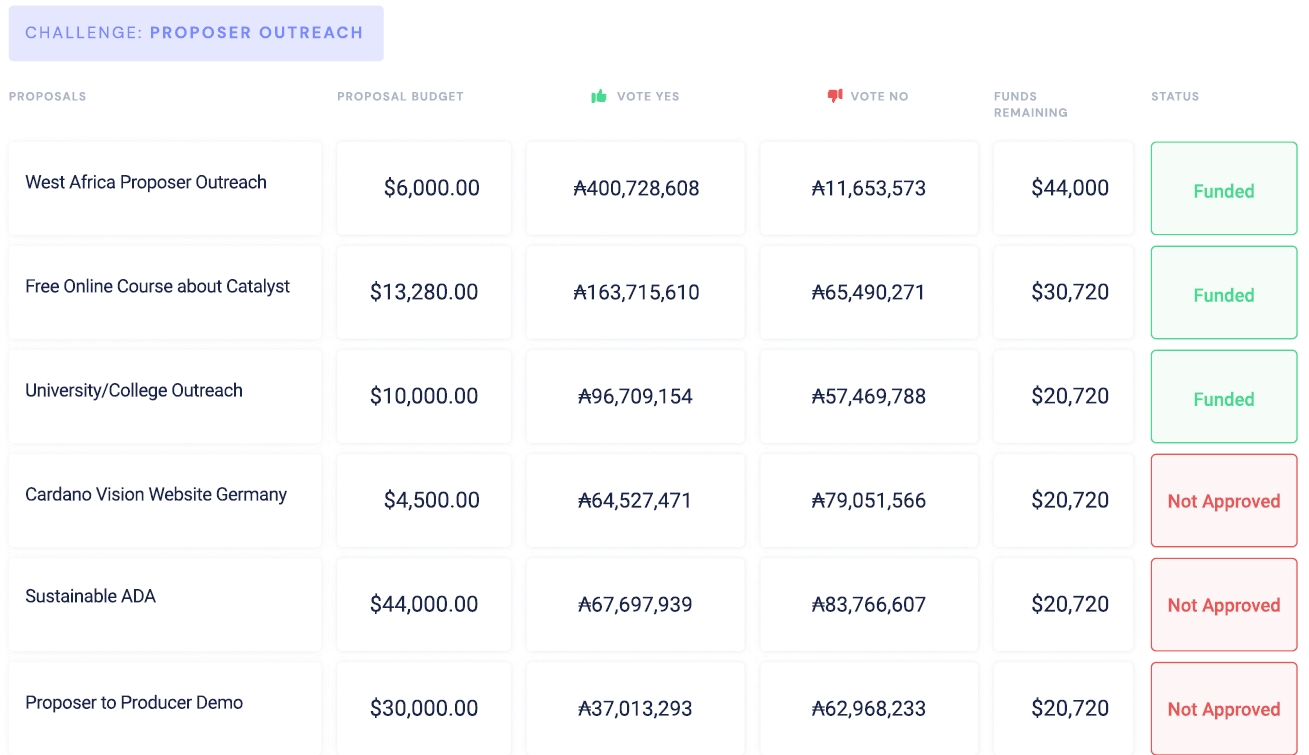
Task: Open the Proposer to Producer Demo proposal
Action: [134, 702]
